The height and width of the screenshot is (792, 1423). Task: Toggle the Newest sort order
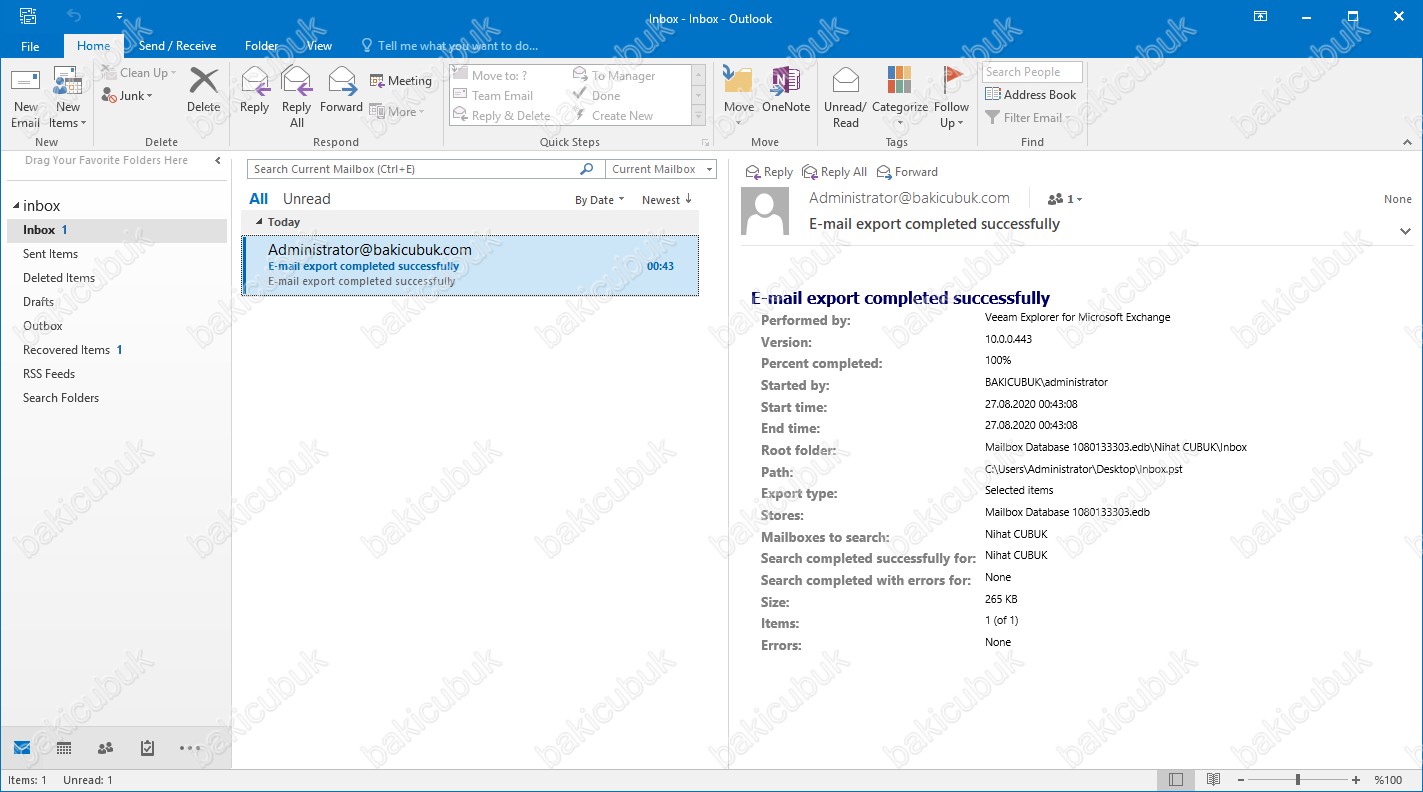pyautogui.click(x=667, y=200)
